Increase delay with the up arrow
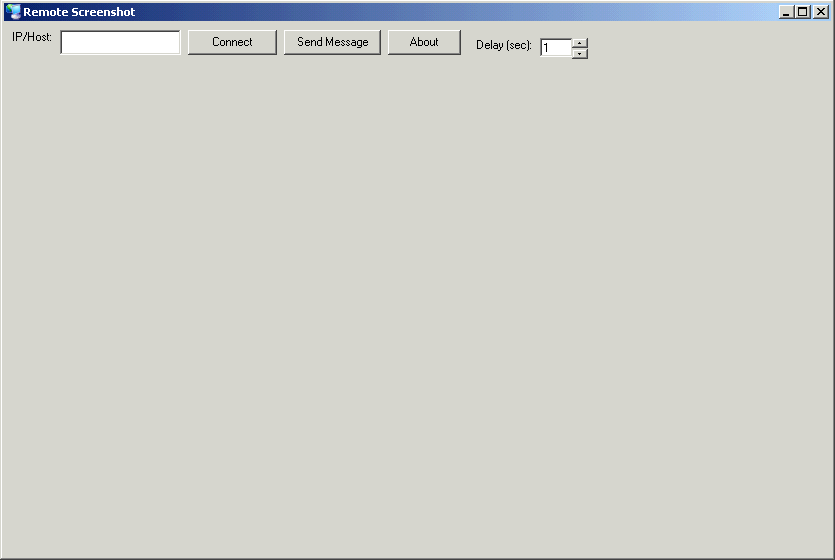The width and height of the screenshot is (835, 560). [x=580, y=43]
